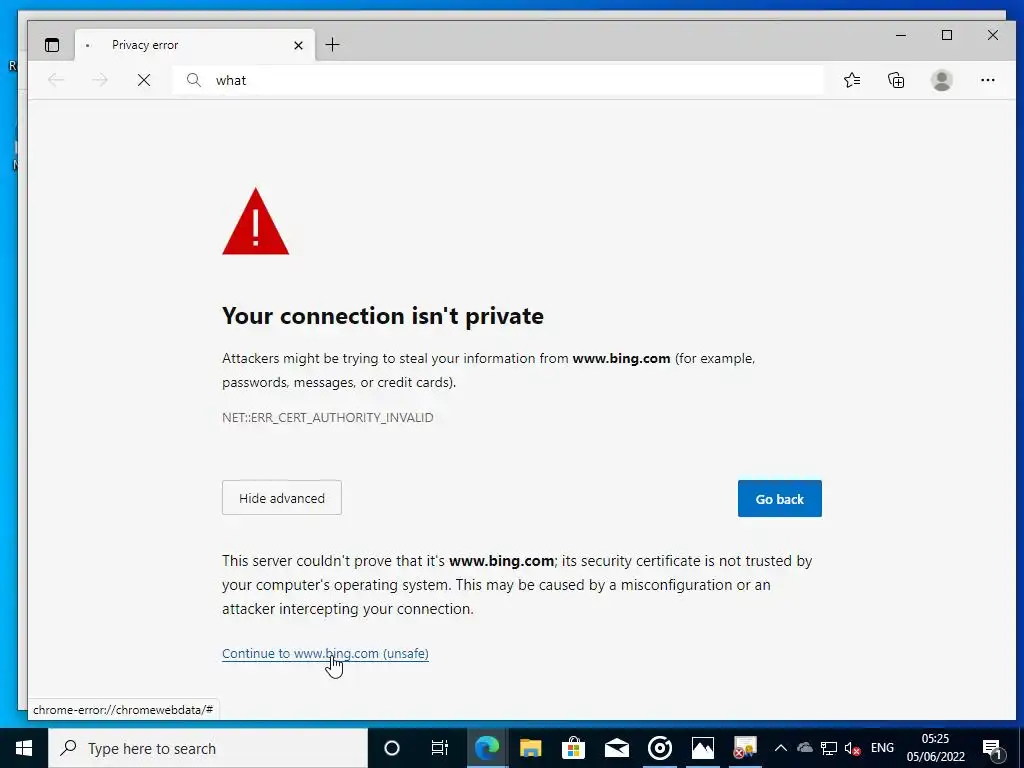This screenshot has width=1024, height=768.
Task: Click the OneDrive cloud tray icon
Action: [805, 748]
